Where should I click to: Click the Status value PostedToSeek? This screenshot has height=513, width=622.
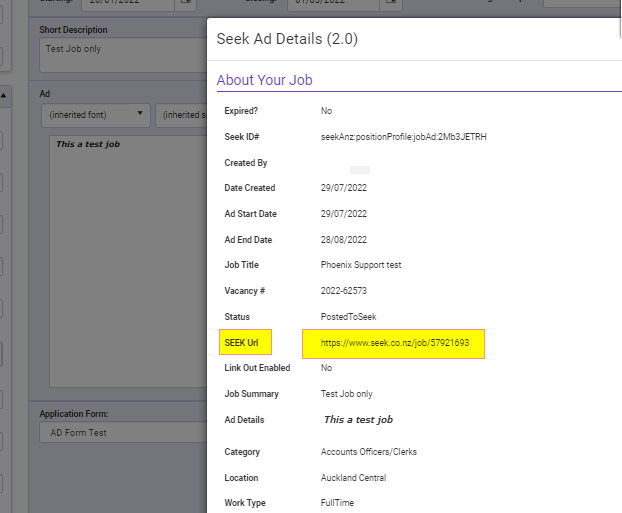[348, 317]
